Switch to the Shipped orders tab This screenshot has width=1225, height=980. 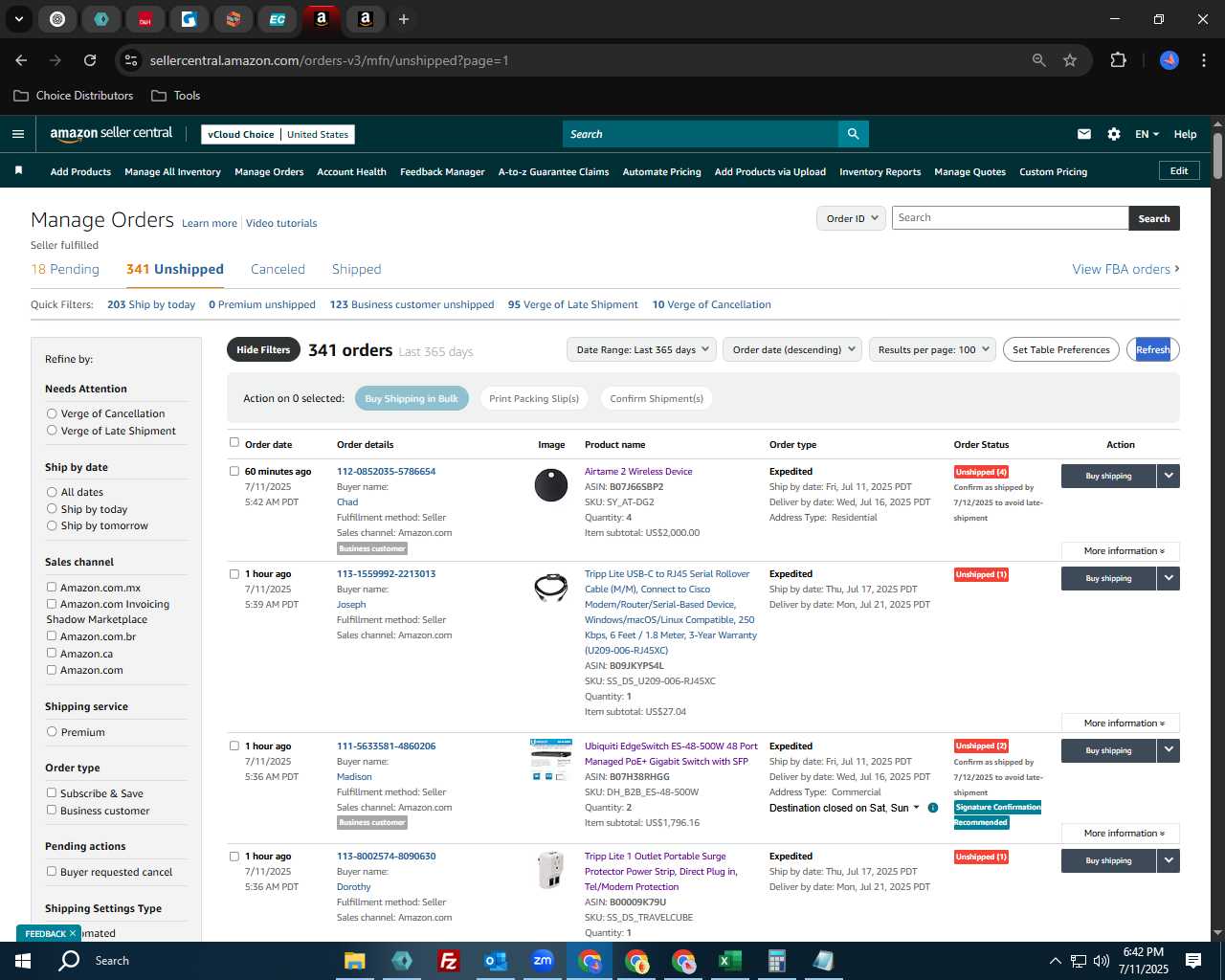356,269
